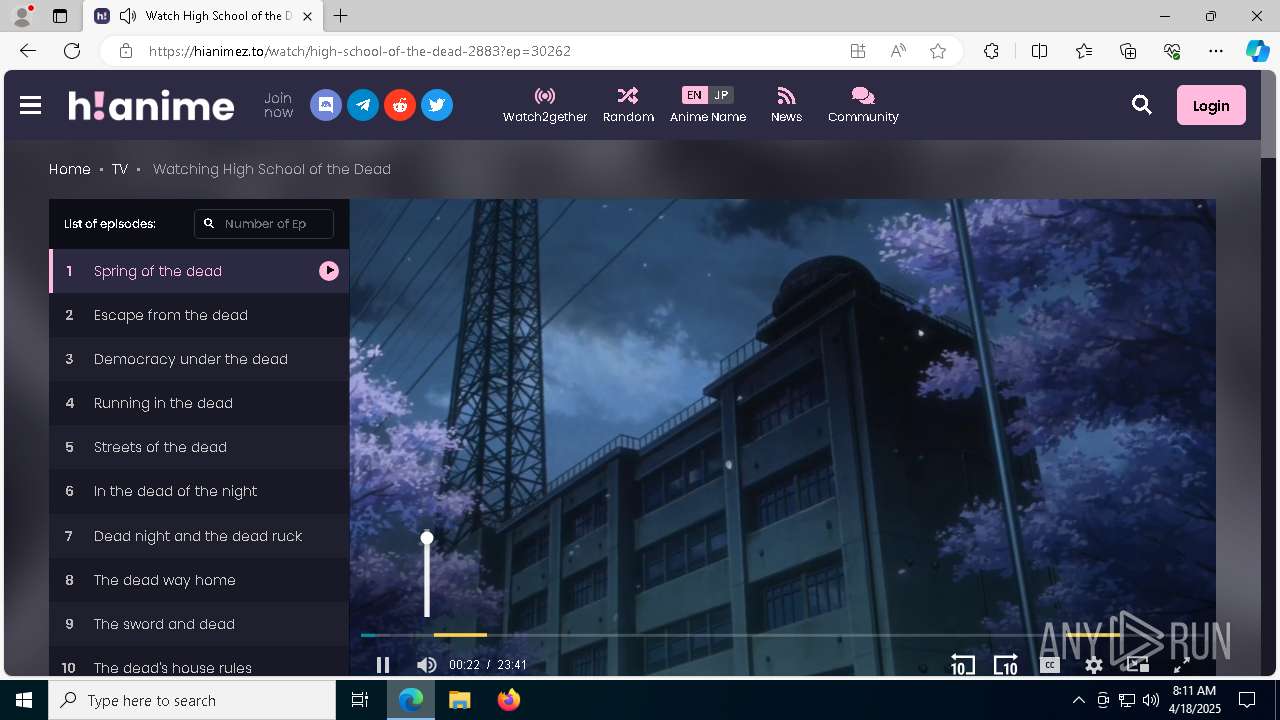Select episode 1 Spring of the dead
Screen dimensions: 1280x720
[x=199, y=271]
